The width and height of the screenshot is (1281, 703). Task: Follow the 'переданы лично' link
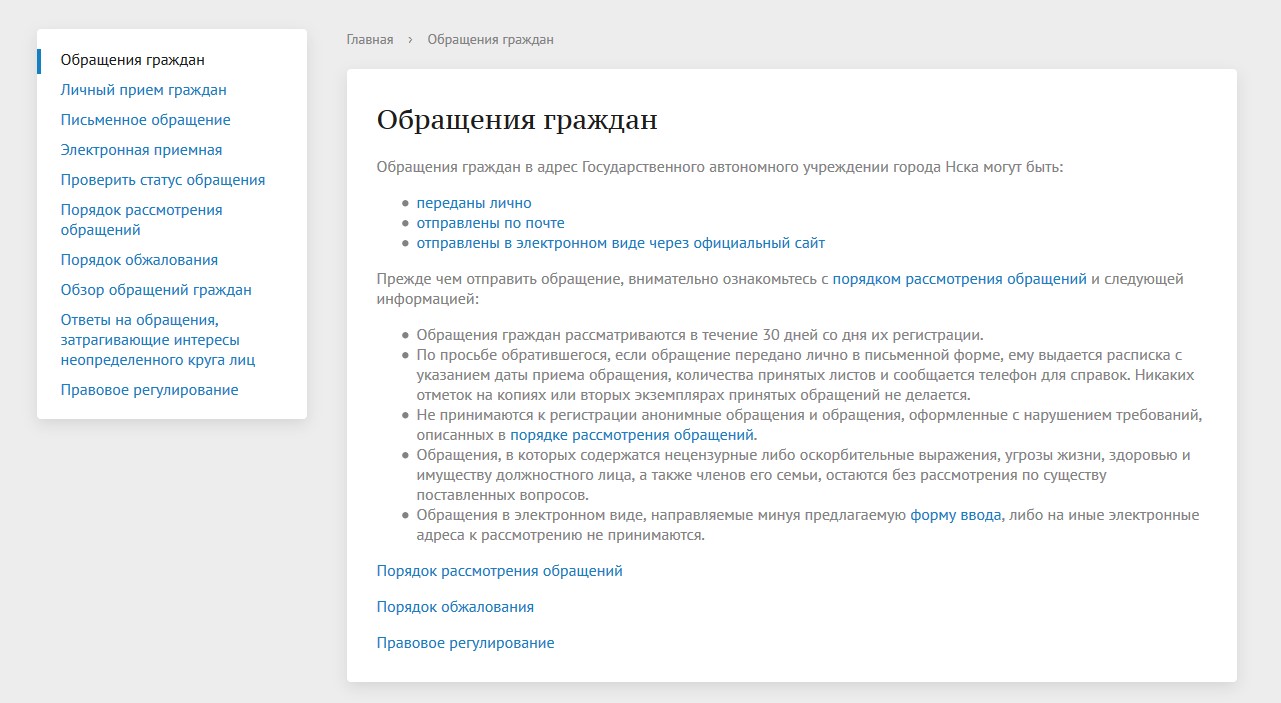tap(473, 203)
